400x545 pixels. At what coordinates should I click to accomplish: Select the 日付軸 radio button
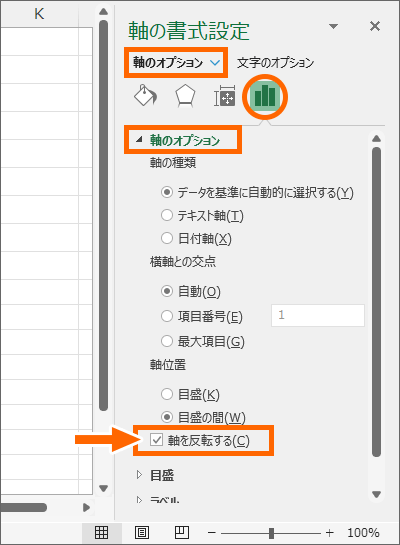coord(167,238)
